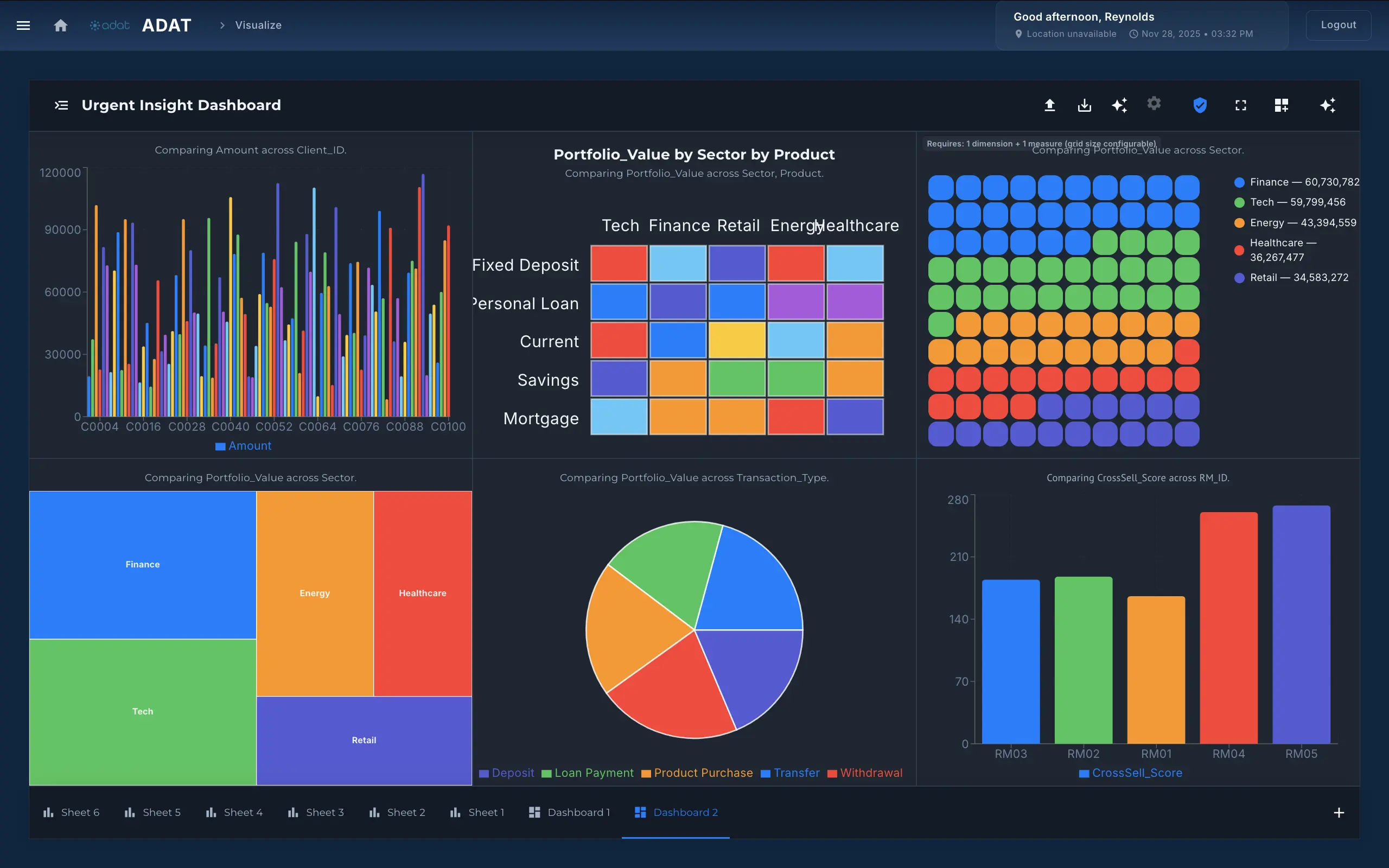Click the home icon in the top bar
The height and width of the screenshot is (868, 1389).
click(60, 25)
